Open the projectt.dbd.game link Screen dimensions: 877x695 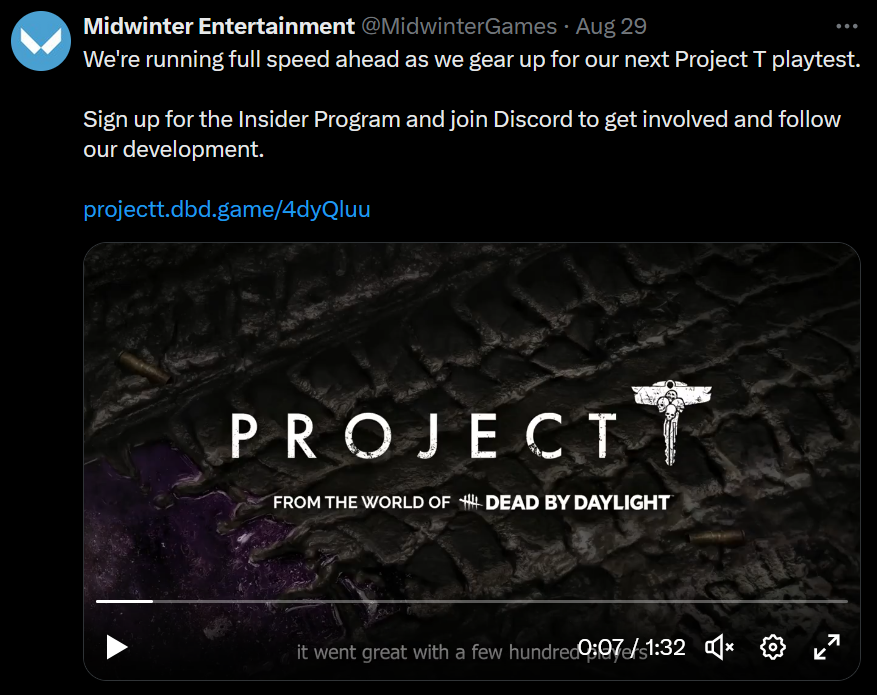coord(227,209)
